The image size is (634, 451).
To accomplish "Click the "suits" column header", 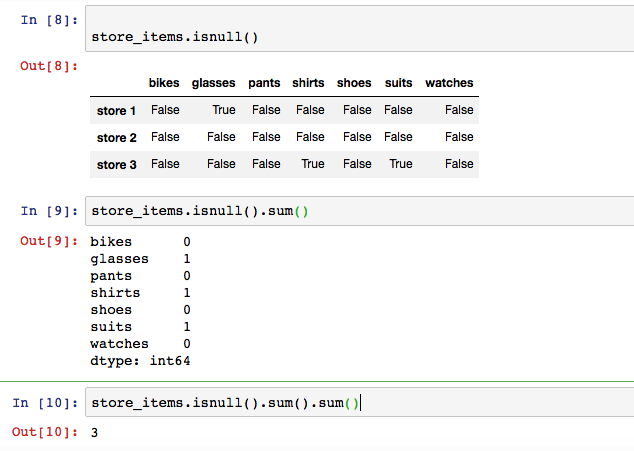I will tap(398, 83).
